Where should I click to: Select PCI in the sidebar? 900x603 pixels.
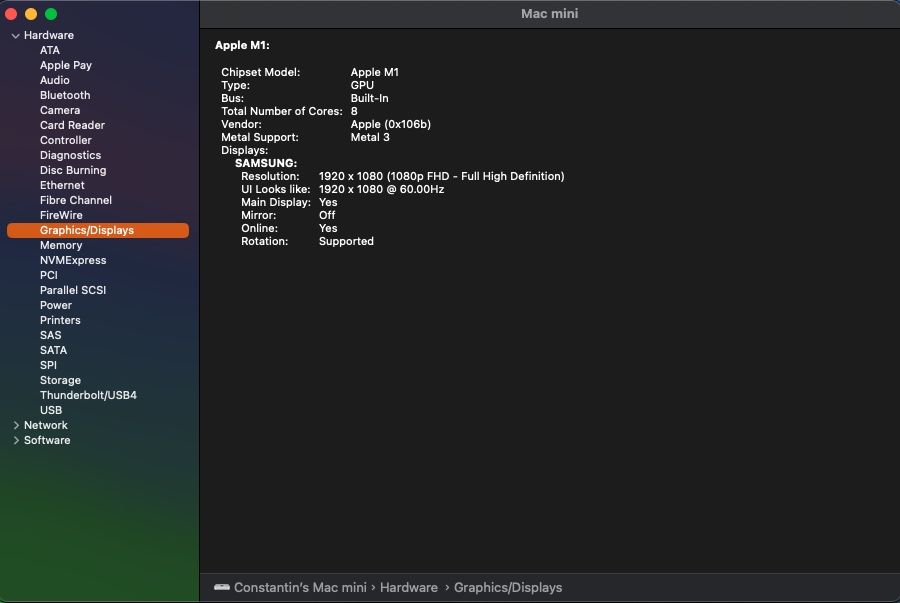point(49,275)
